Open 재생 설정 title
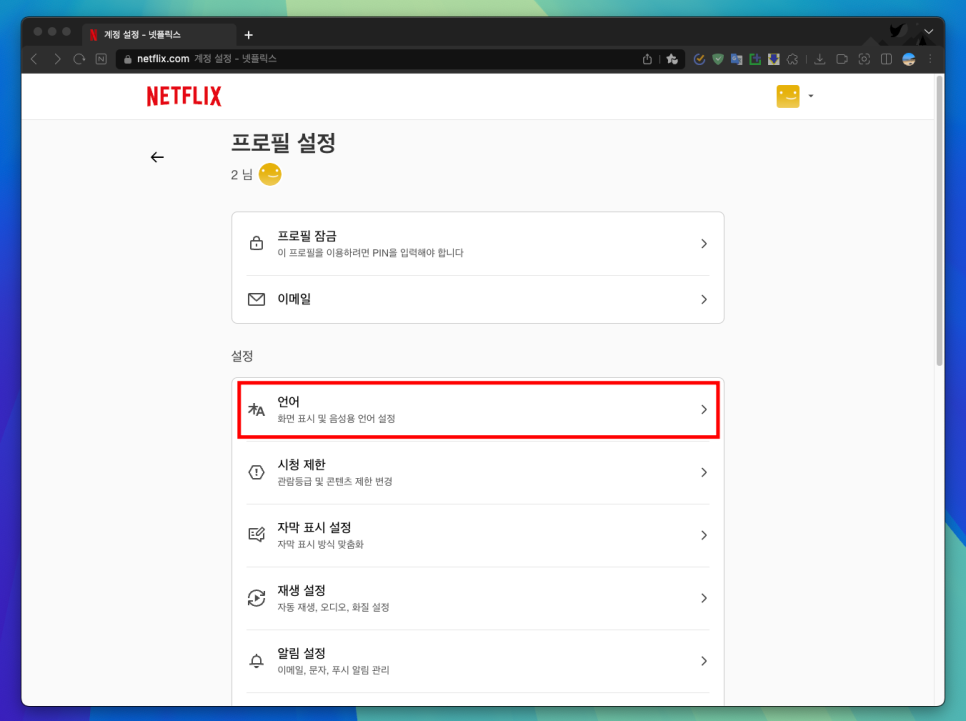This screenshot has height=721, width=966. [301, 590]
